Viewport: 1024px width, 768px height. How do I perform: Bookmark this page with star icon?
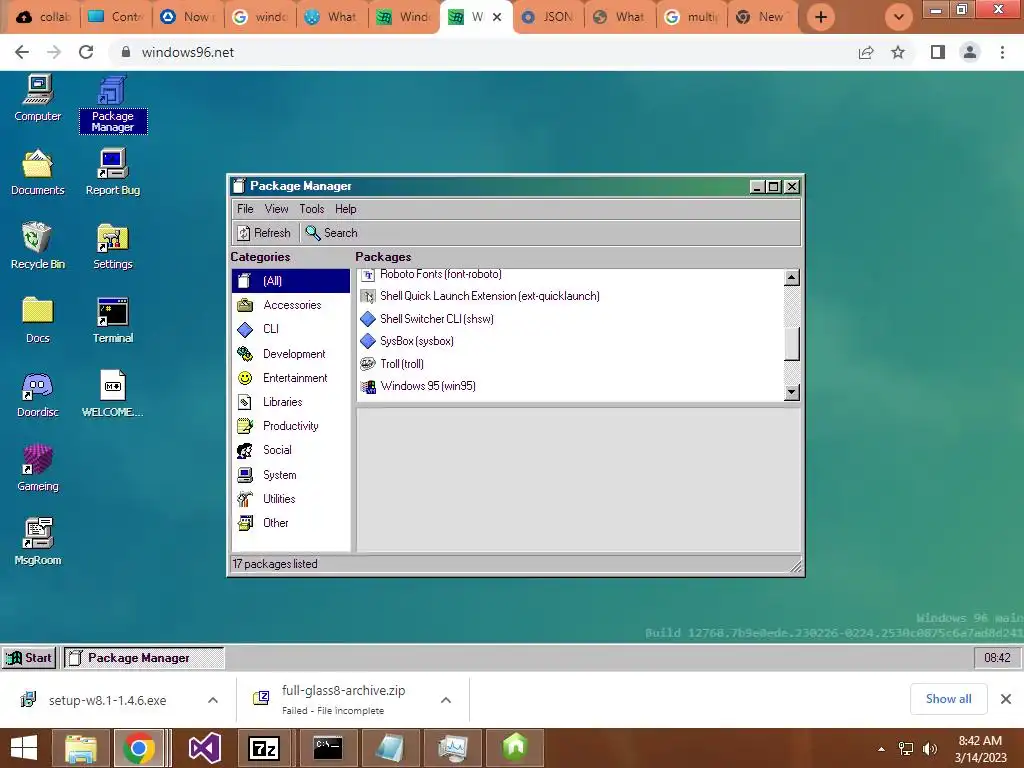click(x=898, y=52)
